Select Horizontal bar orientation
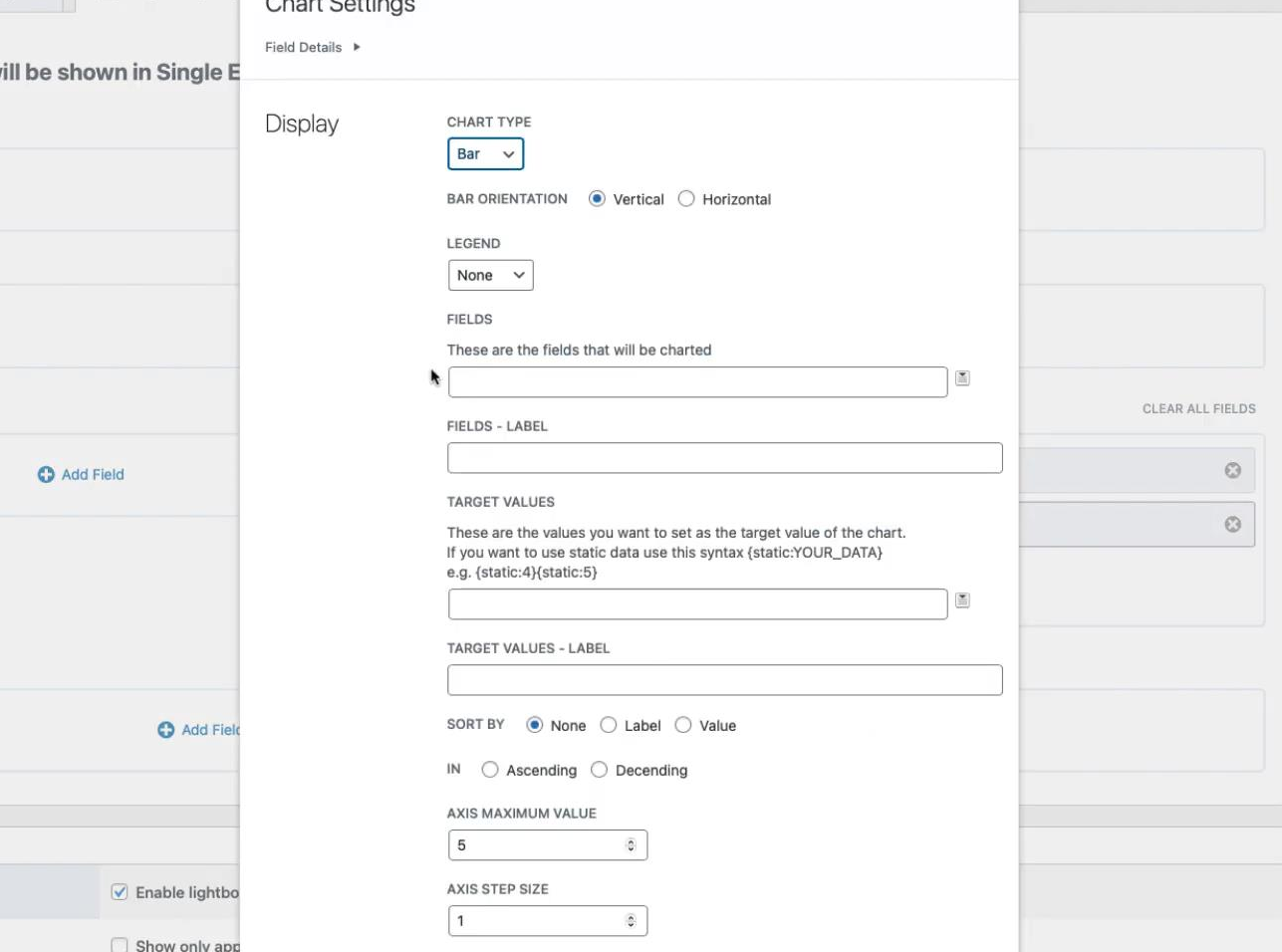 coord(686,199)
